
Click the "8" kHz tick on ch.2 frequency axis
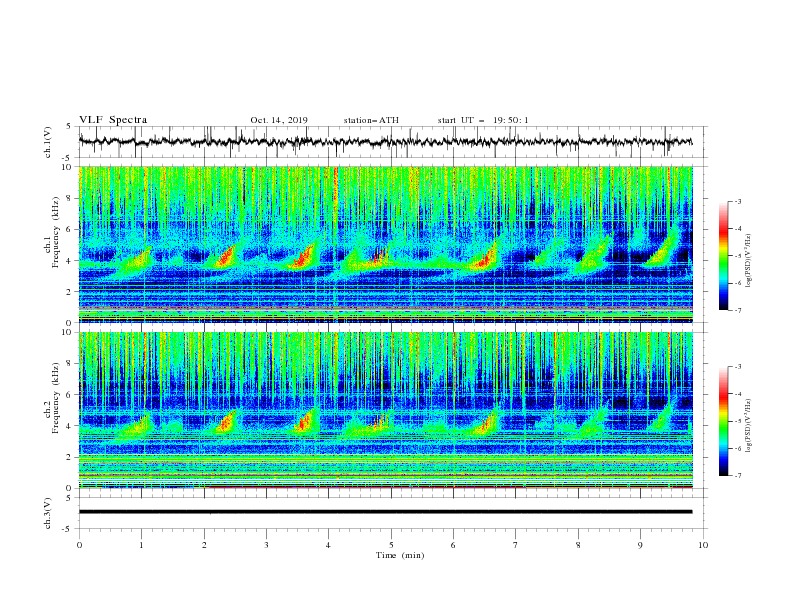(71, 364)
